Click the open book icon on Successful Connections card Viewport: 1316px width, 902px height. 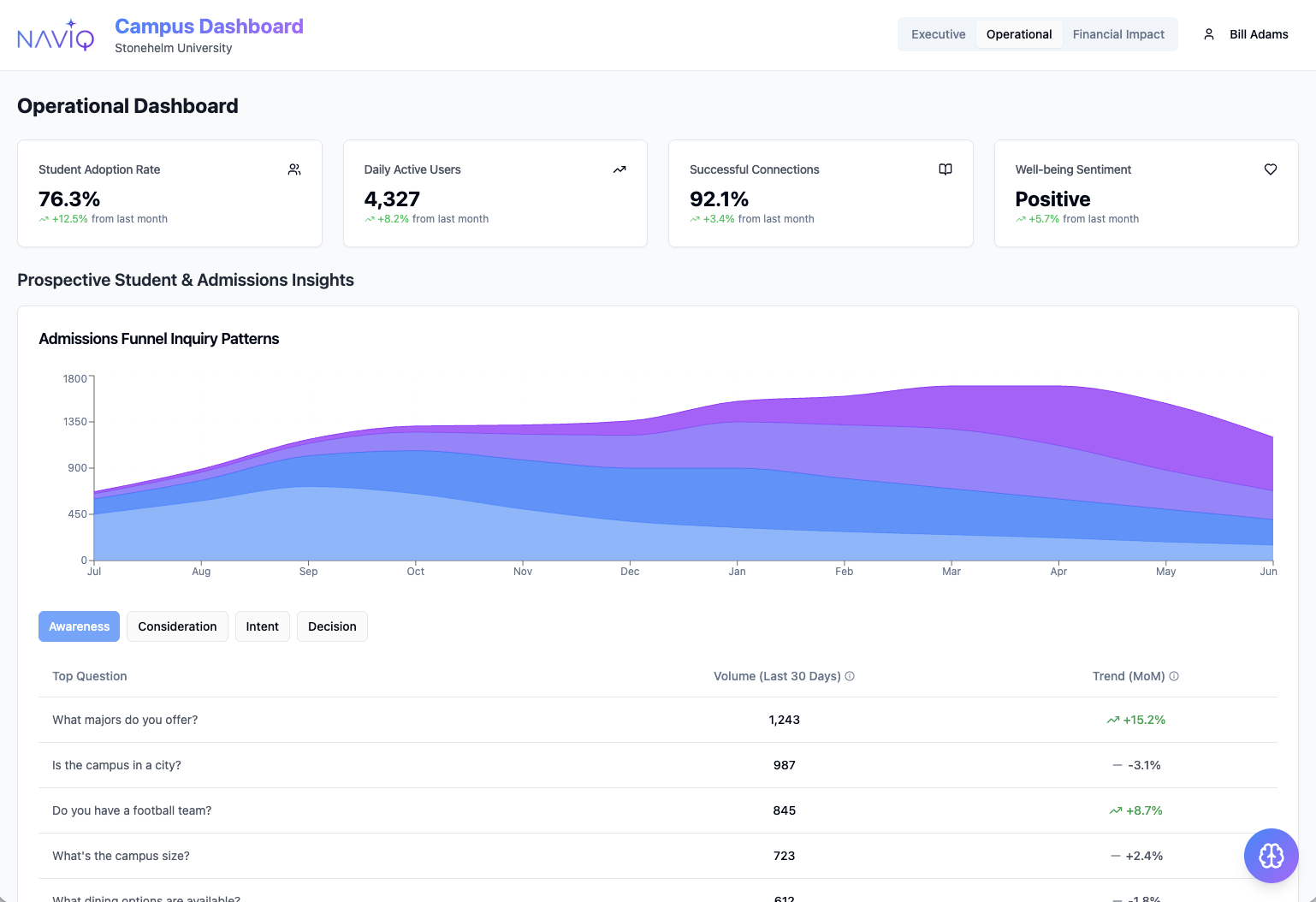tap(945, 169)
